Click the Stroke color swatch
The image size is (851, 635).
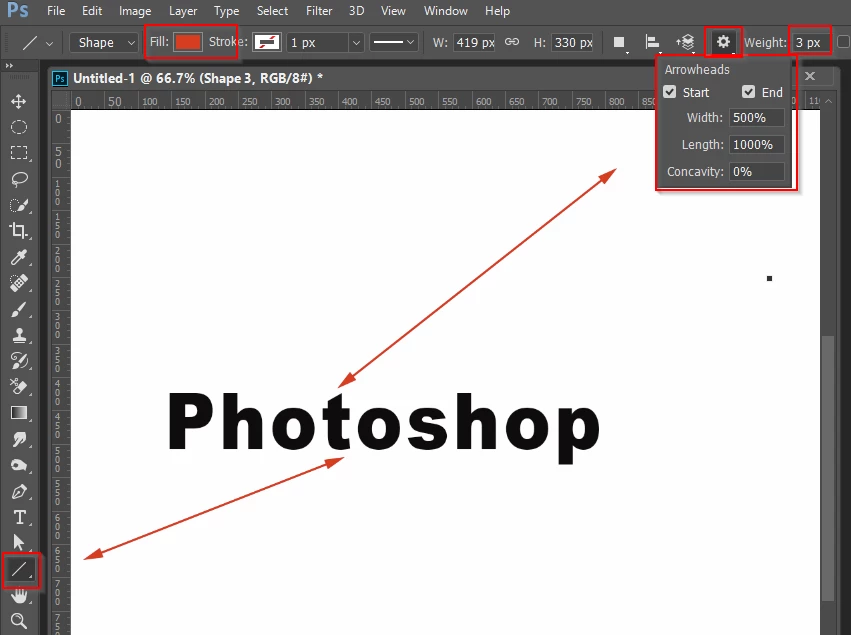coord(266,42)
